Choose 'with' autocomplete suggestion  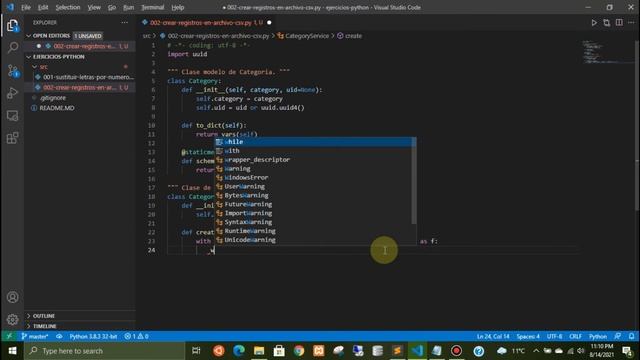click(x=313, y=151)
